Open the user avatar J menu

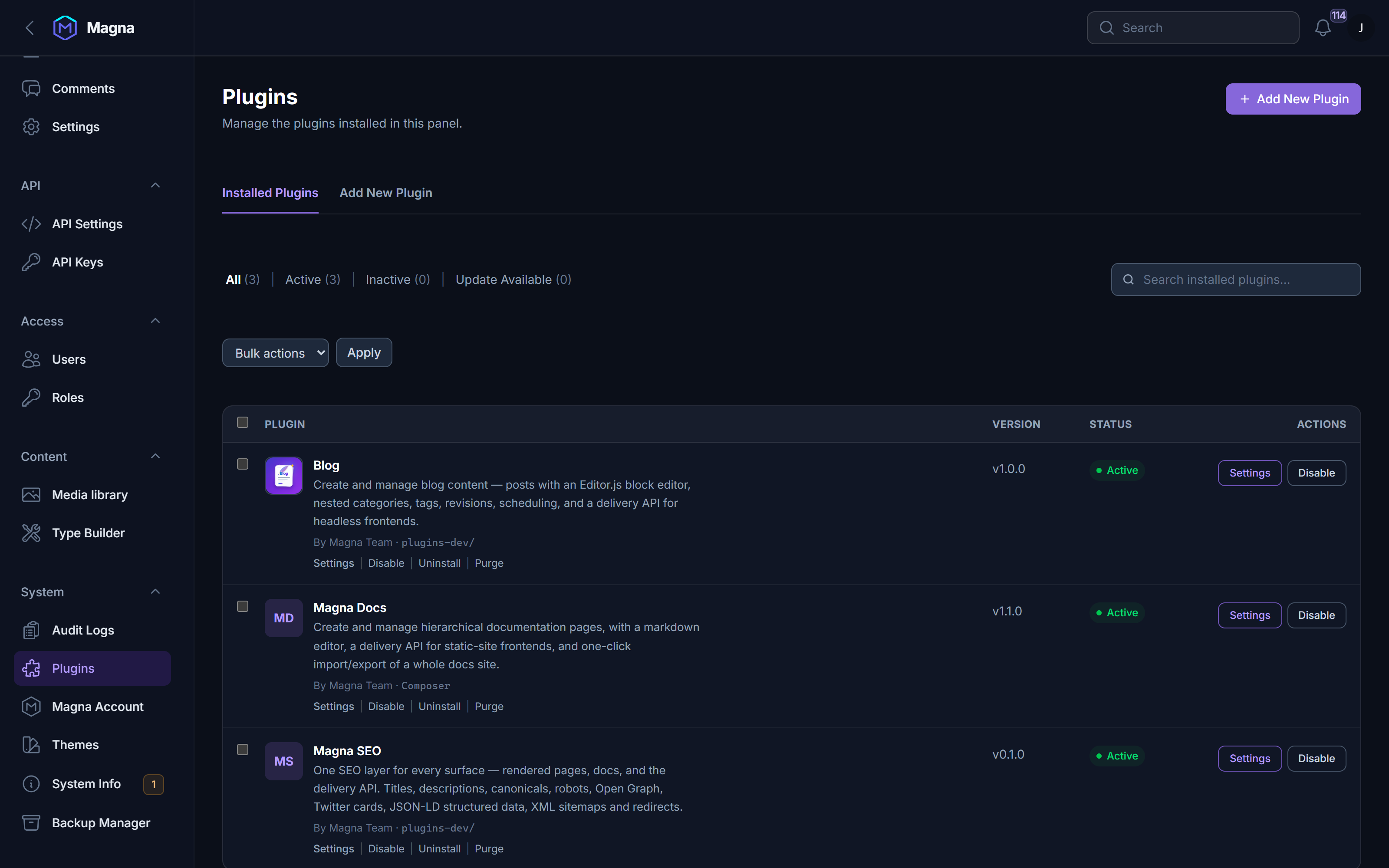[1360, 28]
